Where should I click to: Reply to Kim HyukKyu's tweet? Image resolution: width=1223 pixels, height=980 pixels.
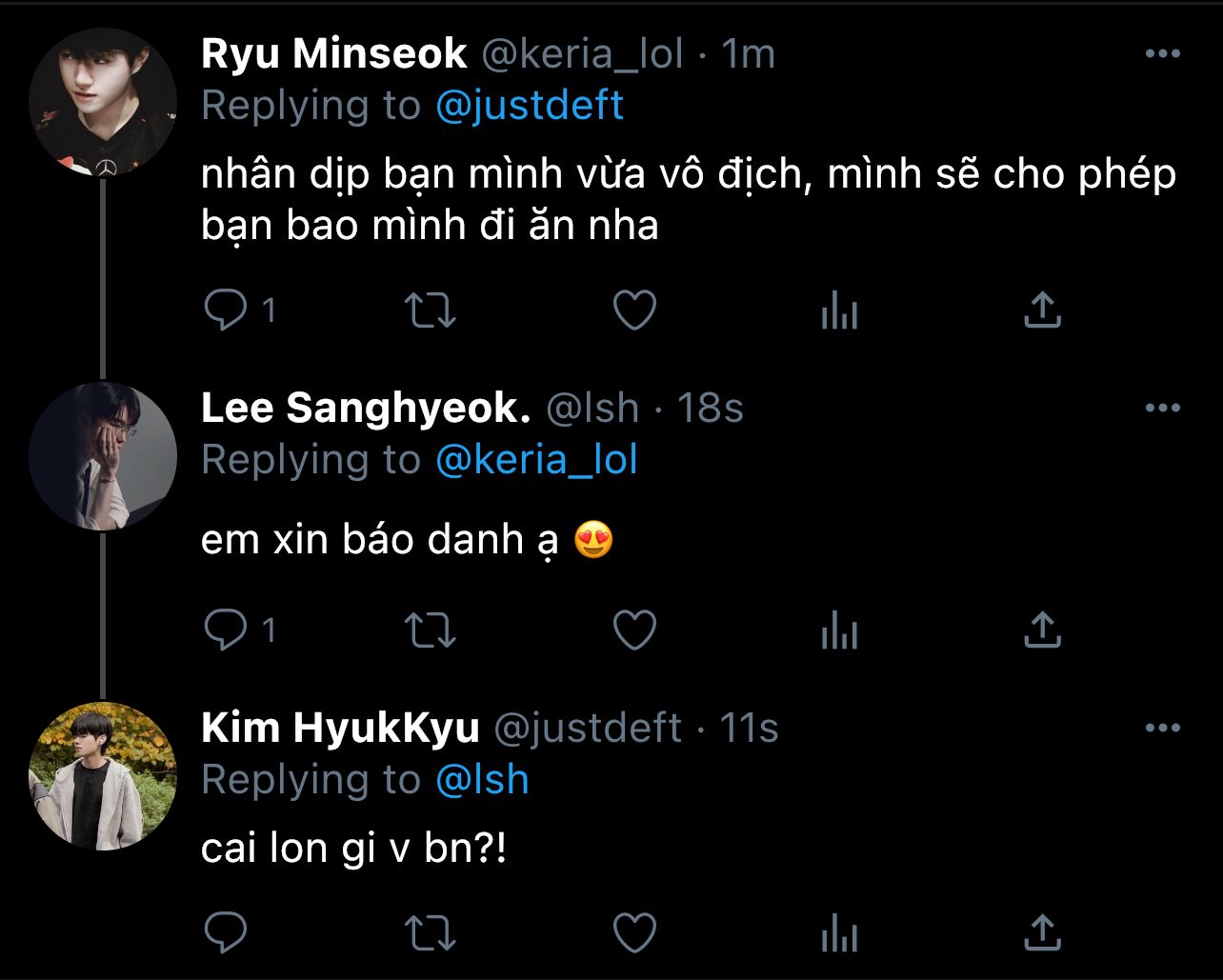227,931
